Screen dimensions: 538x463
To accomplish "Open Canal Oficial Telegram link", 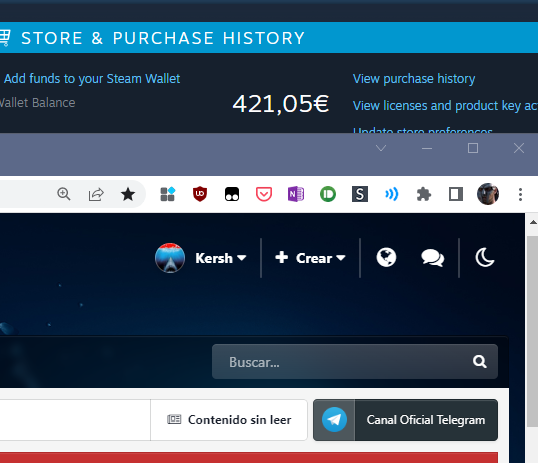I will click(425, 420).
